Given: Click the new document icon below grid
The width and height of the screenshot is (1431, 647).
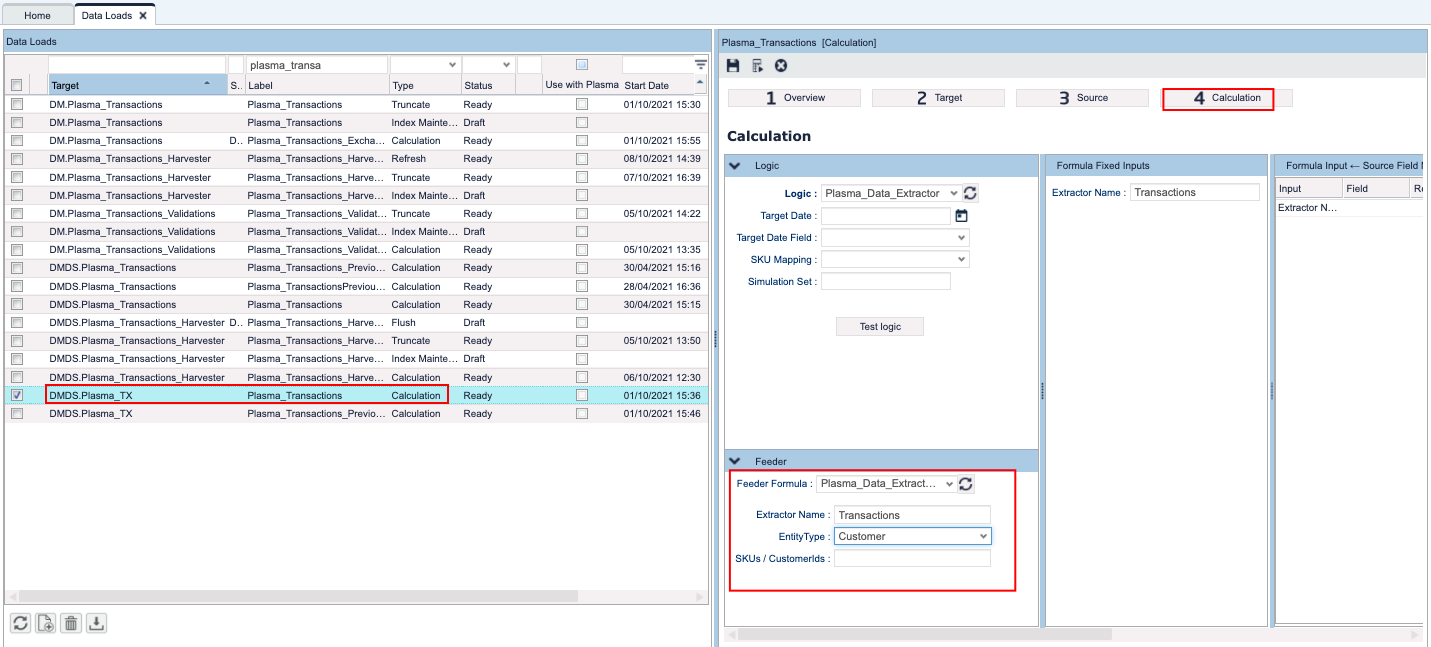Looking at the screenshot, I should tap(45, 623).
